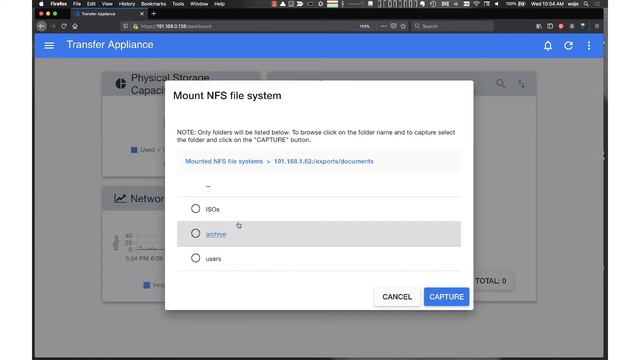
Task: Open the Tools menu
Action: pos(178,4)
